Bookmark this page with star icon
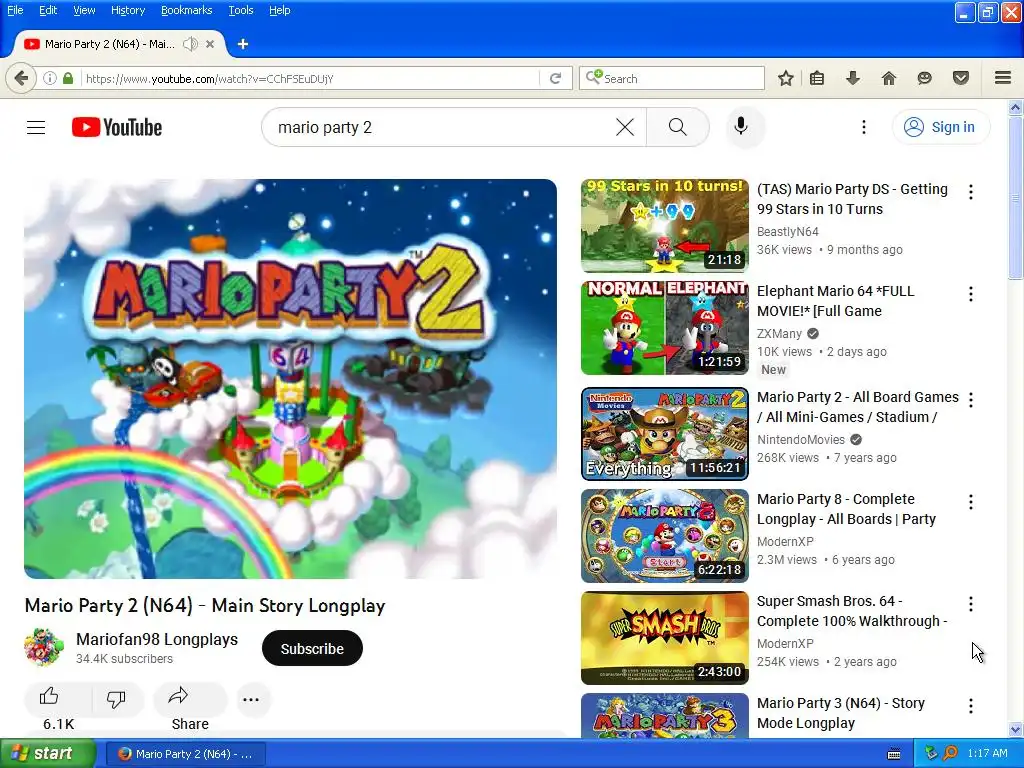This screenshot has width=1024, height=768. click(786, 78)
